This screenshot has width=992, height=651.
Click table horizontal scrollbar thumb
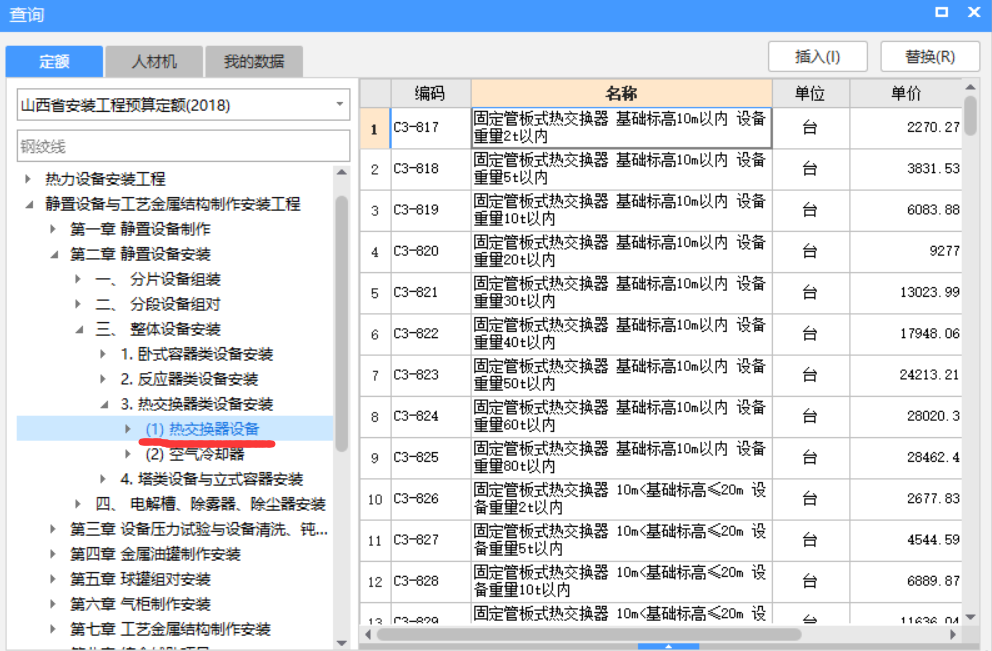[589, 634]
